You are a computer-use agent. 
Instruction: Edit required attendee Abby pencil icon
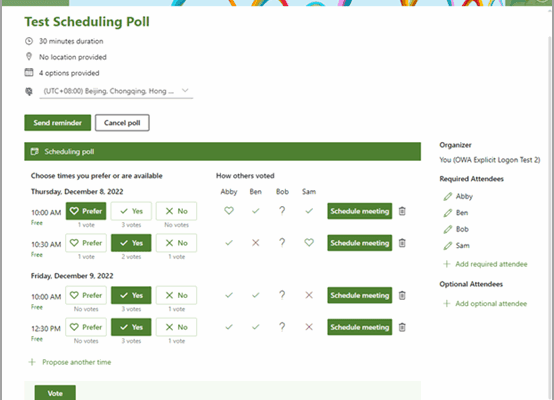click(448, 196)
